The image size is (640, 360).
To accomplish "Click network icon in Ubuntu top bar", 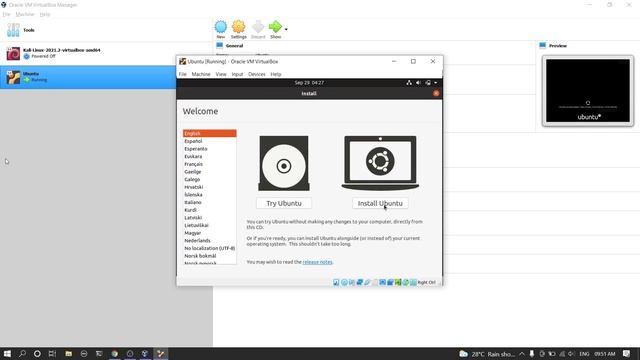I will point(409,83).
